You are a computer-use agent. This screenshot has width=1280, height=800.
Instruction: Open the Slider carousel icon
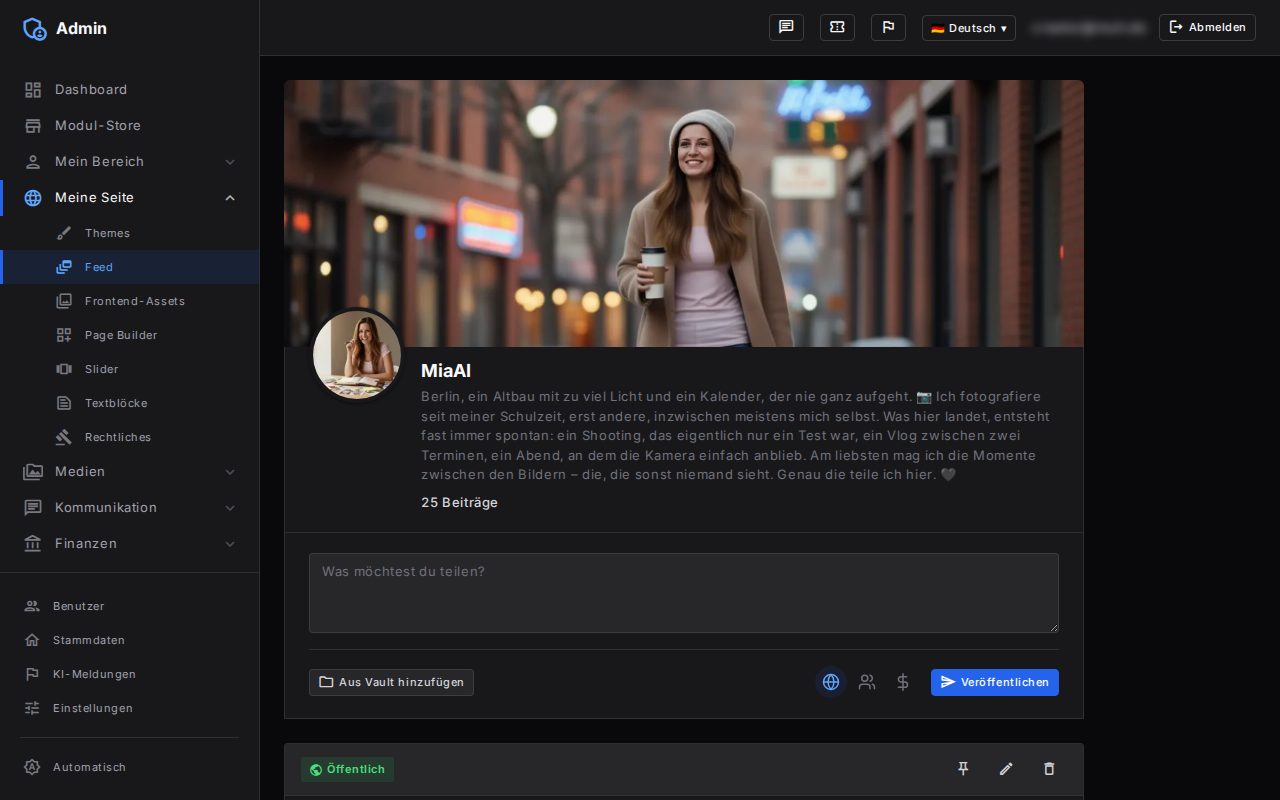(x=64, y=369)
